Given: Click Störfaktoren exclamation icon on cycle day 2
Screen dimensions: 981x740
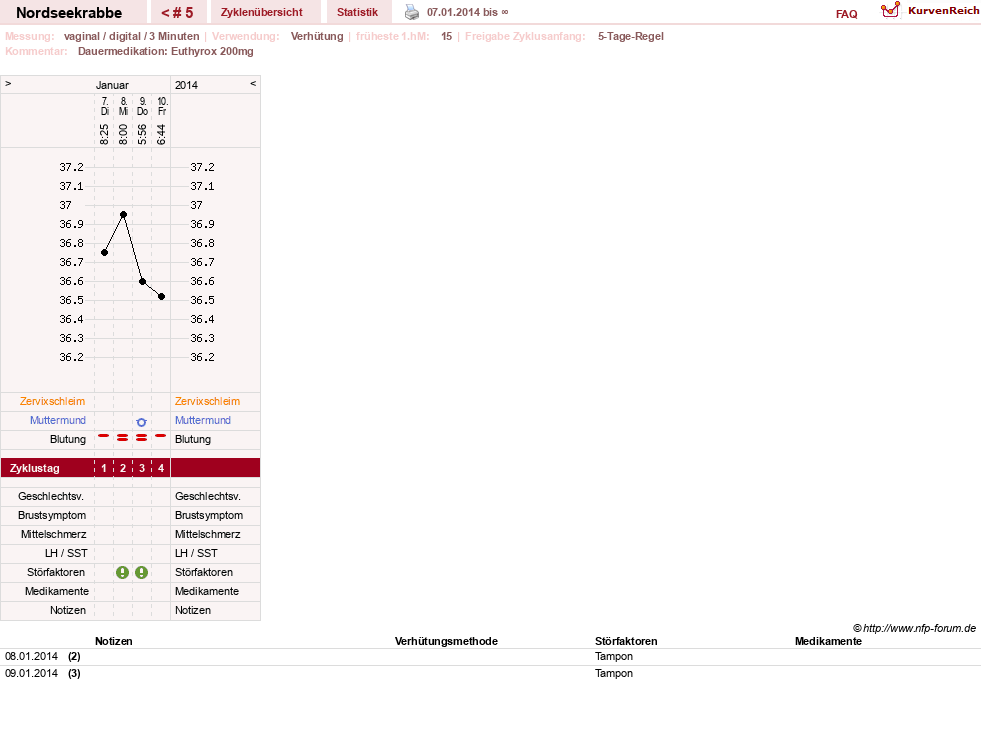Looking at the screenshot, I should coord(123,572).
